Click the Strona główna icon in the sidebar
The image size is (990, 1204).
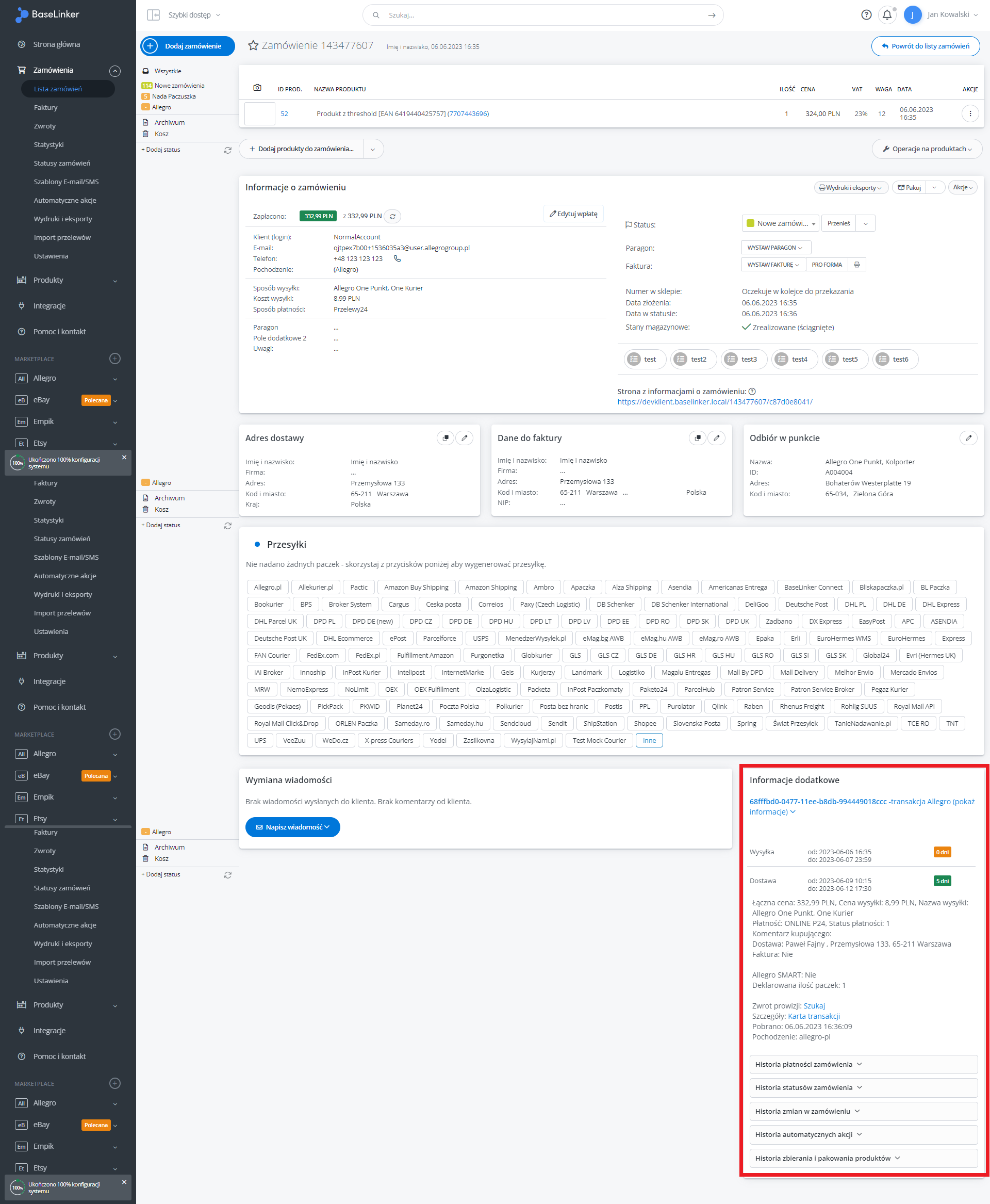[x=22, y=44]
